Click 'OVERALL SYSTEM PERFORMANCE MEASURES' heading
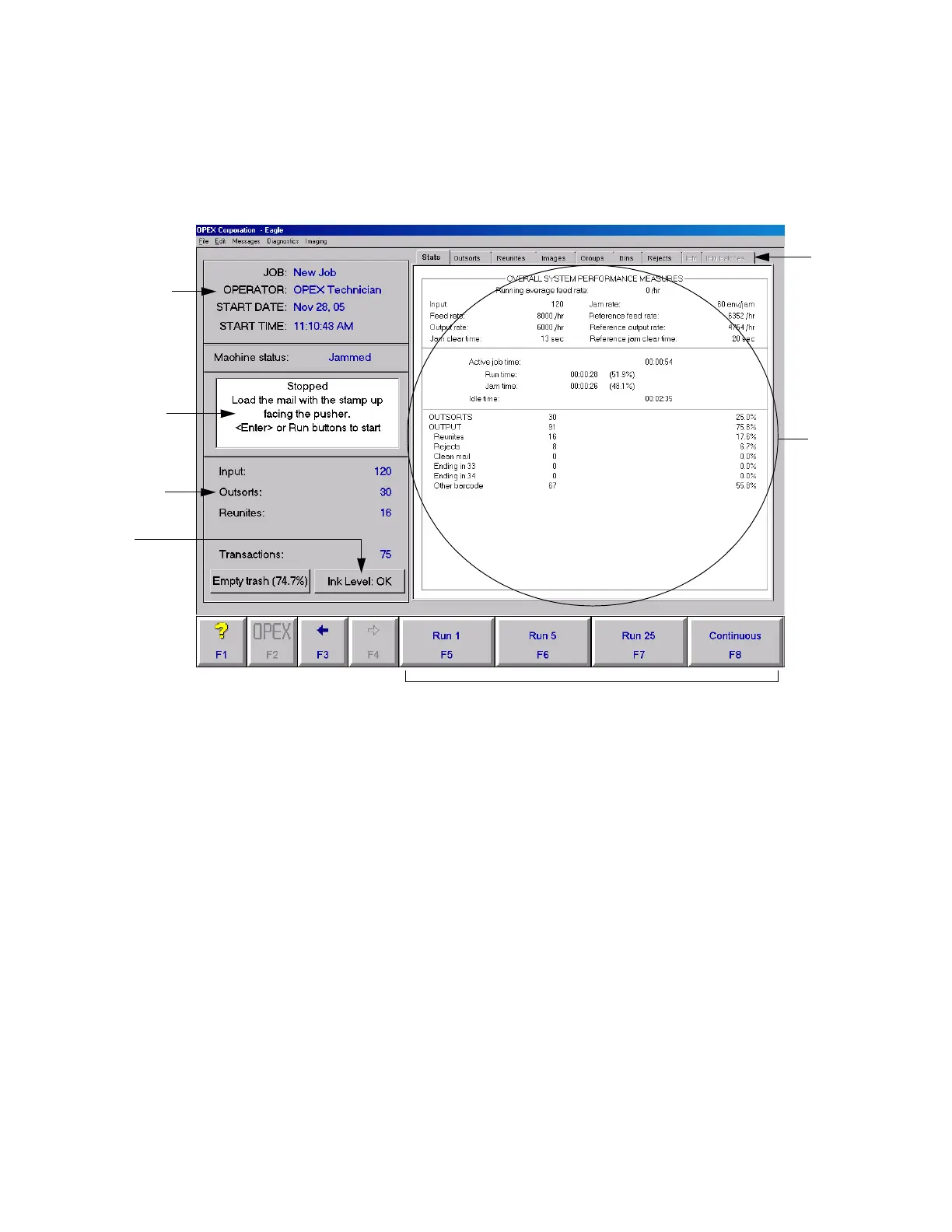The image size is (952, 1232). tap(595, 278)
